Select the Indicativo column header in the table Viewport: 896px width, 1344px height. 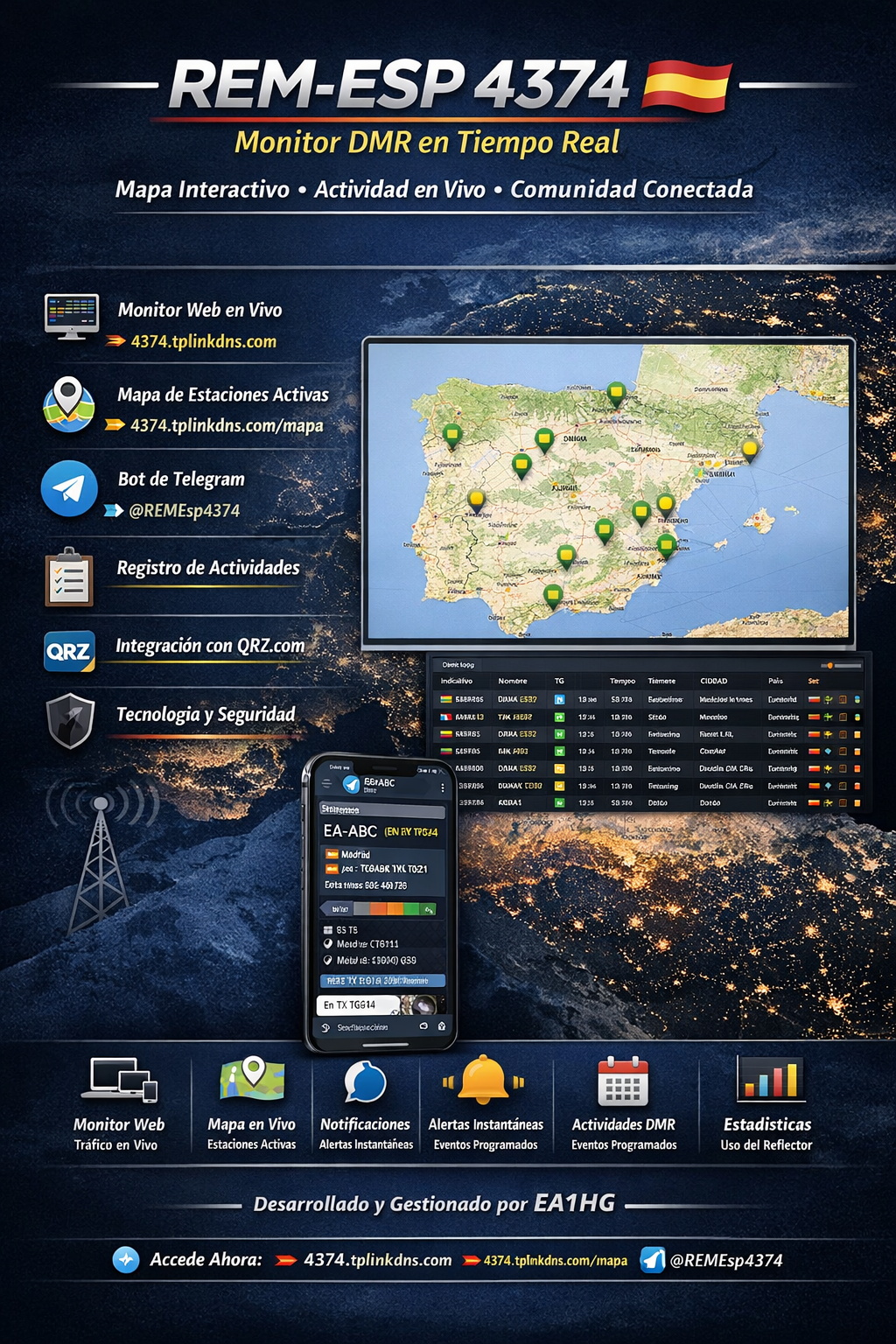click(457, 681)
